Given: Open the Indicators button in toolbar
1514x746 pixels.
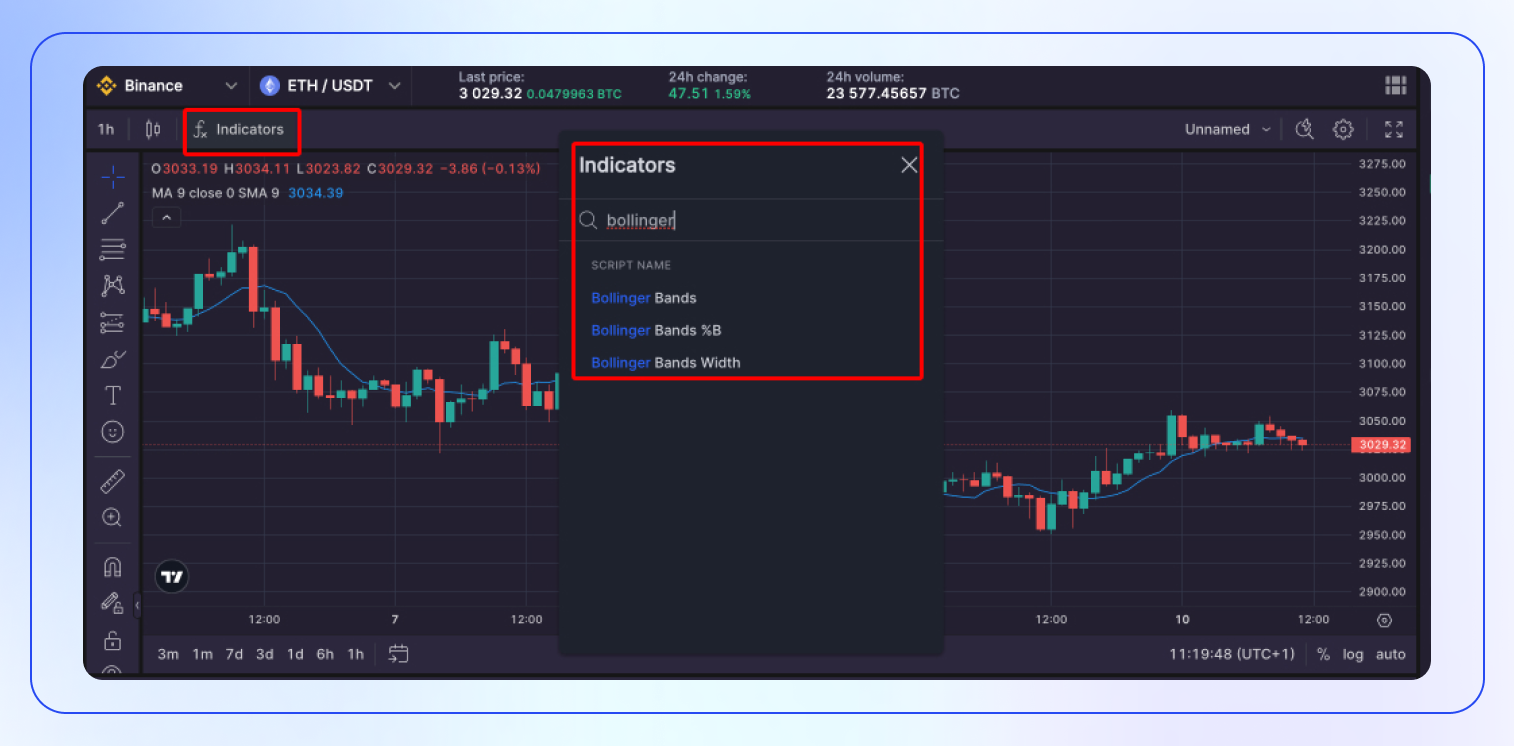Looking at the screenshot, I should (x=239, y=129).
